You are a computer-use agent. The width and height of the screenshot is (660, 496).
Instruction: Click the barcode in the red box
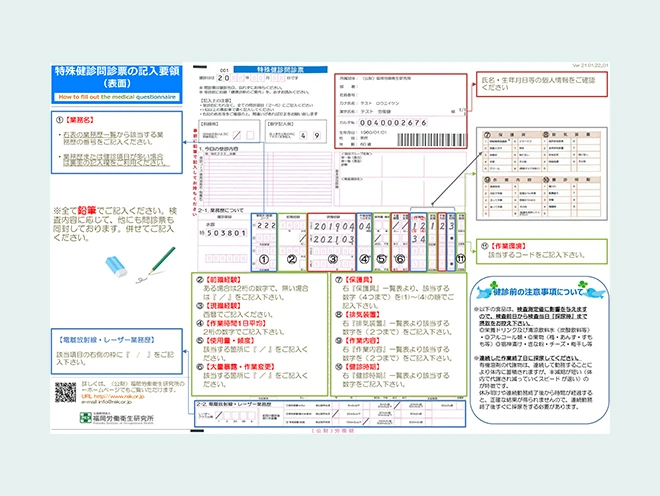click(431, 140)
